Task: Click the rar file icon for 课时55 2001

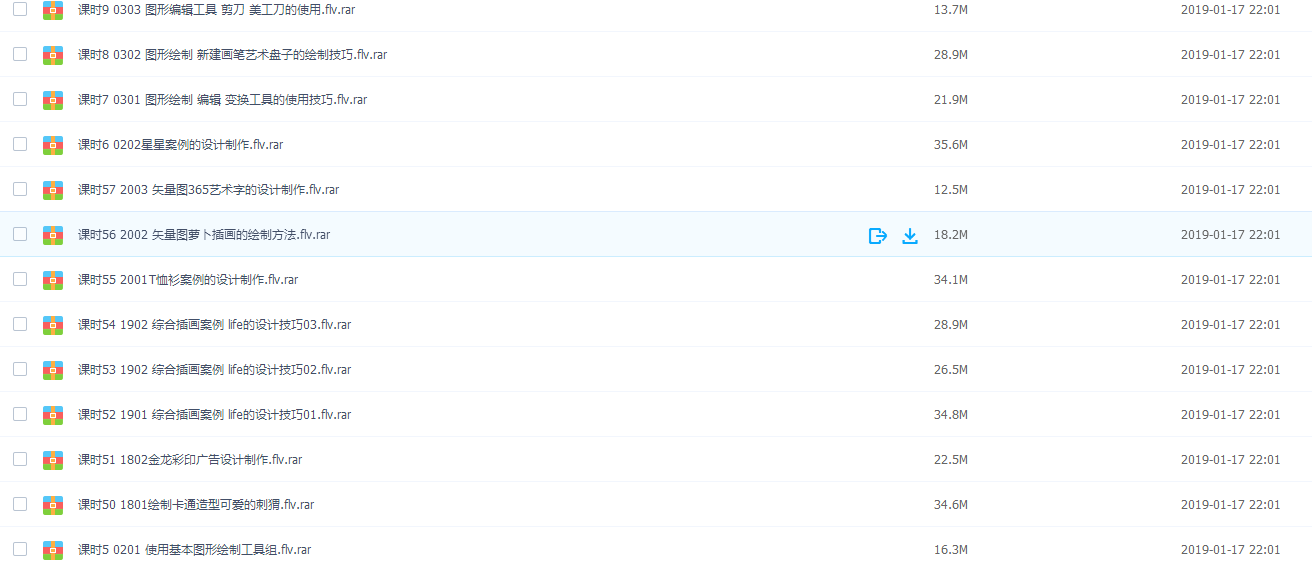Action: 53,280
